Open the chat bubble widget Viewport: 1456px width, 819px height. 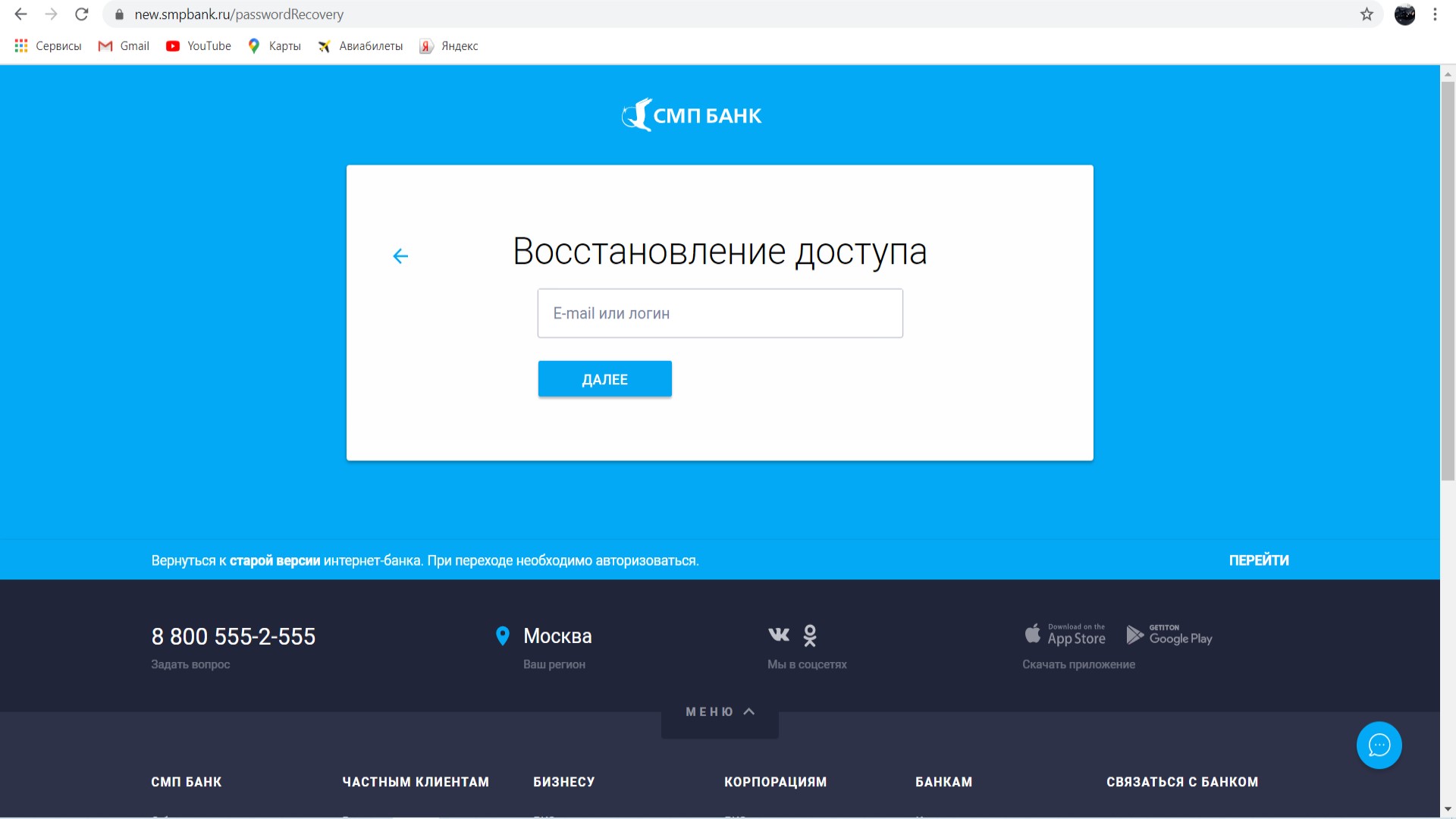click(1379, 745)
